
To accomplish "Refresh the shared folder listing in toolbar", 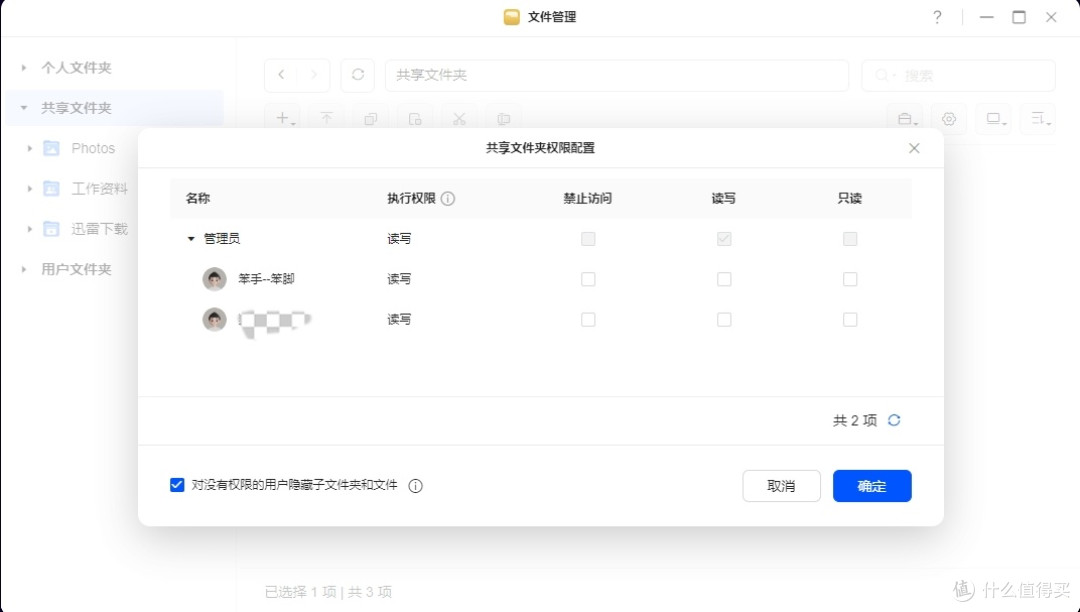I will [357, 75].
